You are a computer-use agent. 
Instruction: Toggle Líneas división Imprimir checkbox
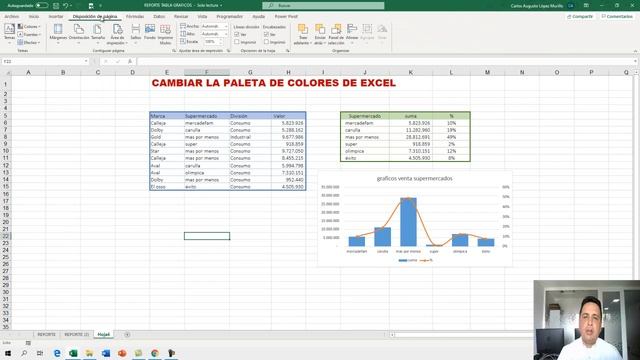click(x=237, y=42)
